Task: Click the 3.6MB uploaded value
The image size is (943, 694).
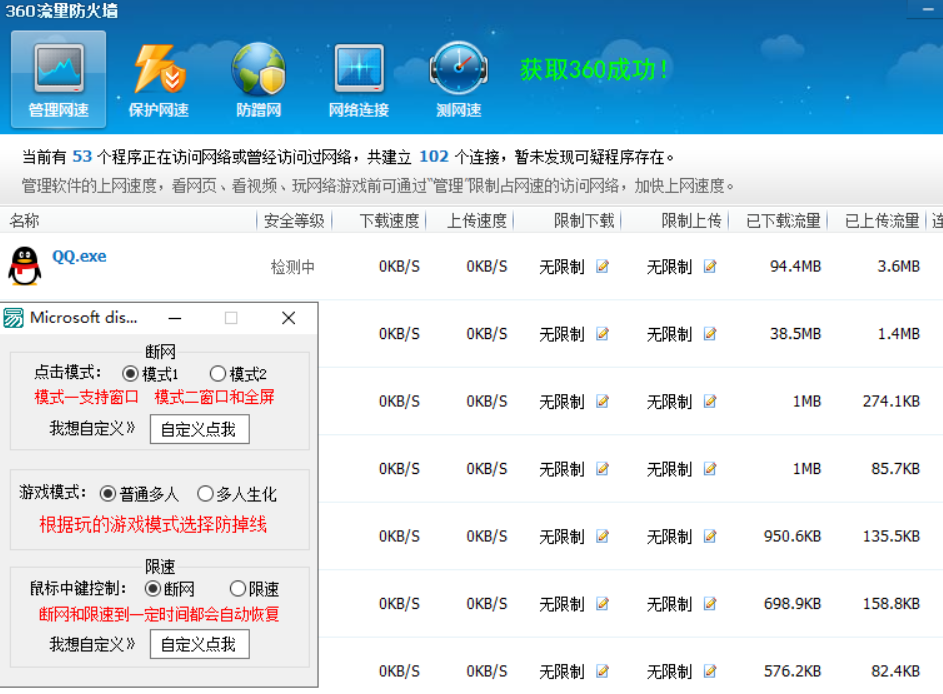Action: pyautogui.click(x=898, y=266)
